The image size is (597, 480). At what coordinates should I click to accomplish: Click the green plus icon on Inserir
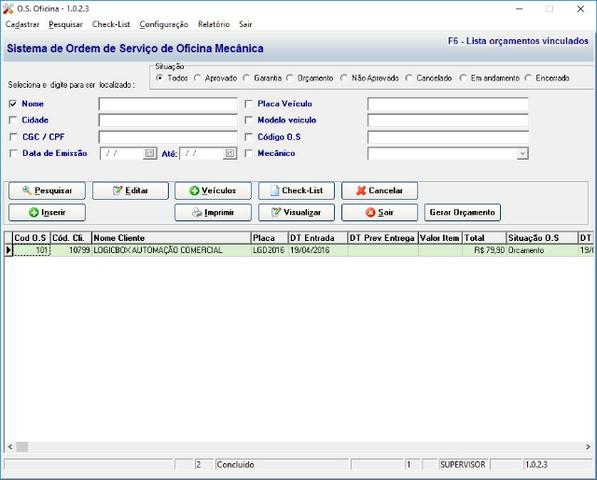(34, 212)
